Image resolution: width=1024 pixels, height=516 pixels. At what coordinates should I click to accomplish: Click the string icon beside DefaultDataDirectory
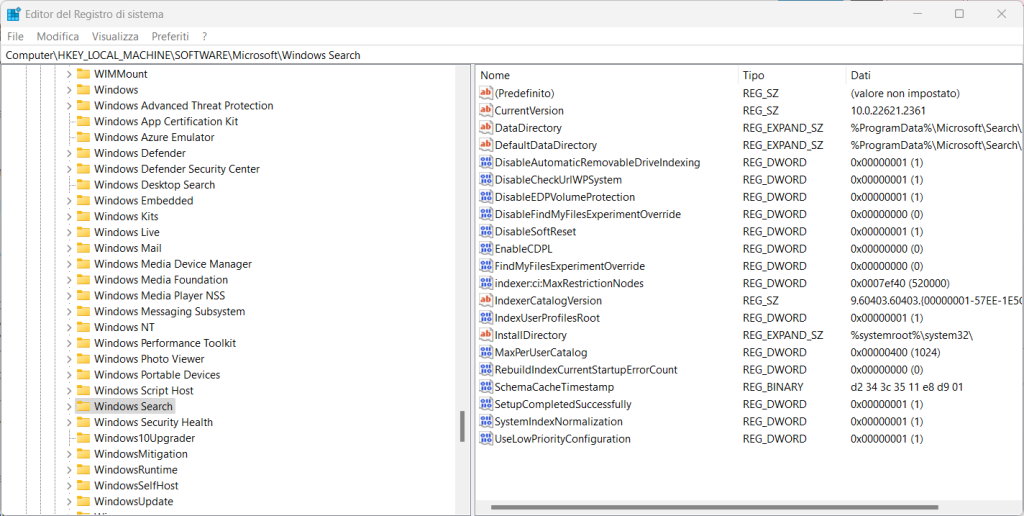click(x=485, y=145)
